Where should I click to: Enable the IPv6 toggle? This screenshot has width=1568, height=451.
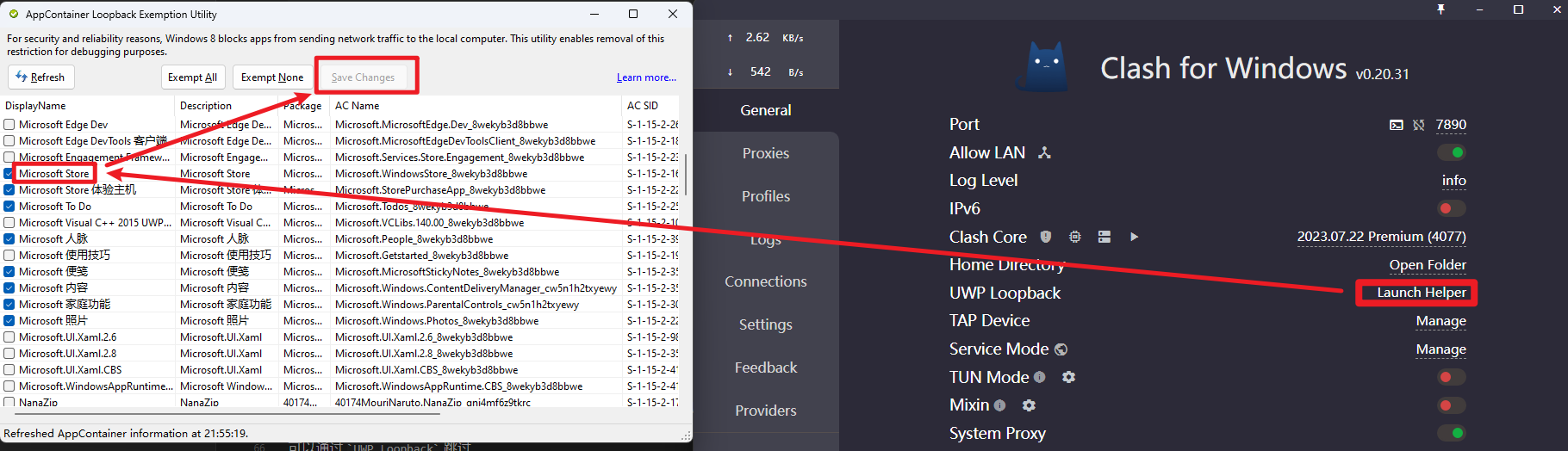1452,208
